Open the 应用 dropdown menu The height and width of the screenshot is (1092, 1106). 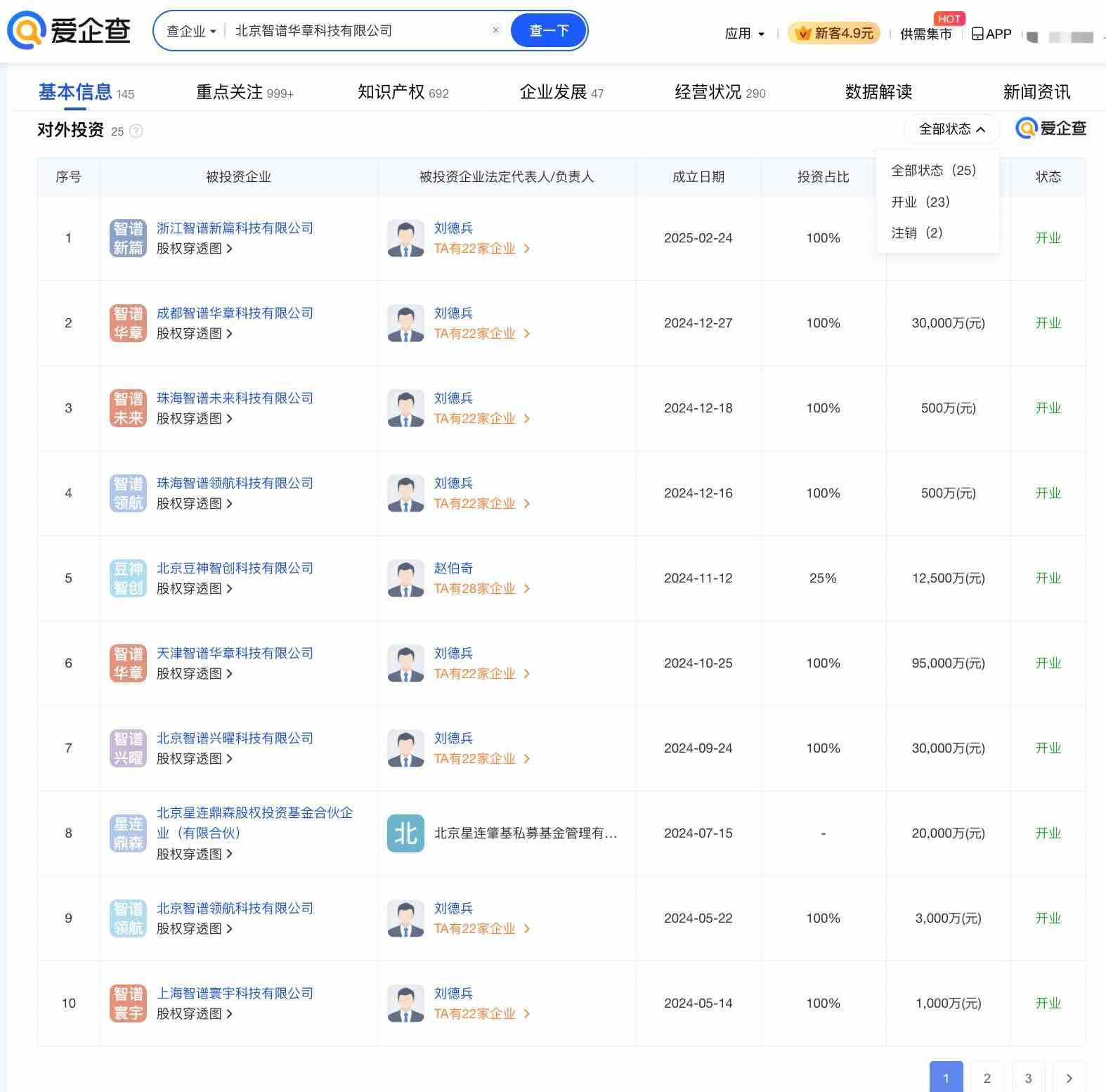[744, 34]
